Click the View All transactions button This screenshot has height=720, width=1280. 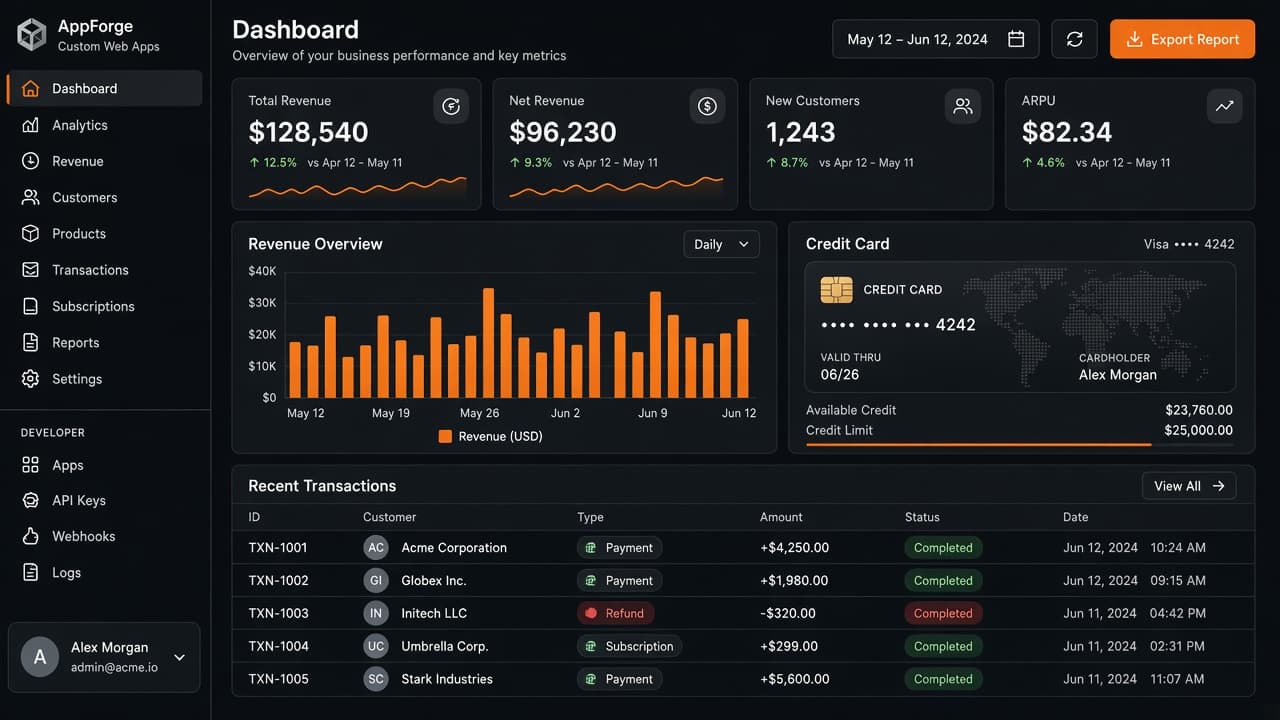pyautogui.click(x=1189, y=486)
